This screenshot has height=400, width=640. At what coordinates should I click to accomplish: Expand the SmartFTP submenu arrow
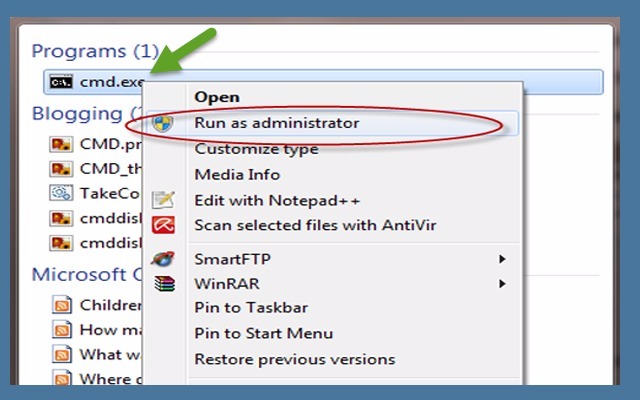(501, 259)
